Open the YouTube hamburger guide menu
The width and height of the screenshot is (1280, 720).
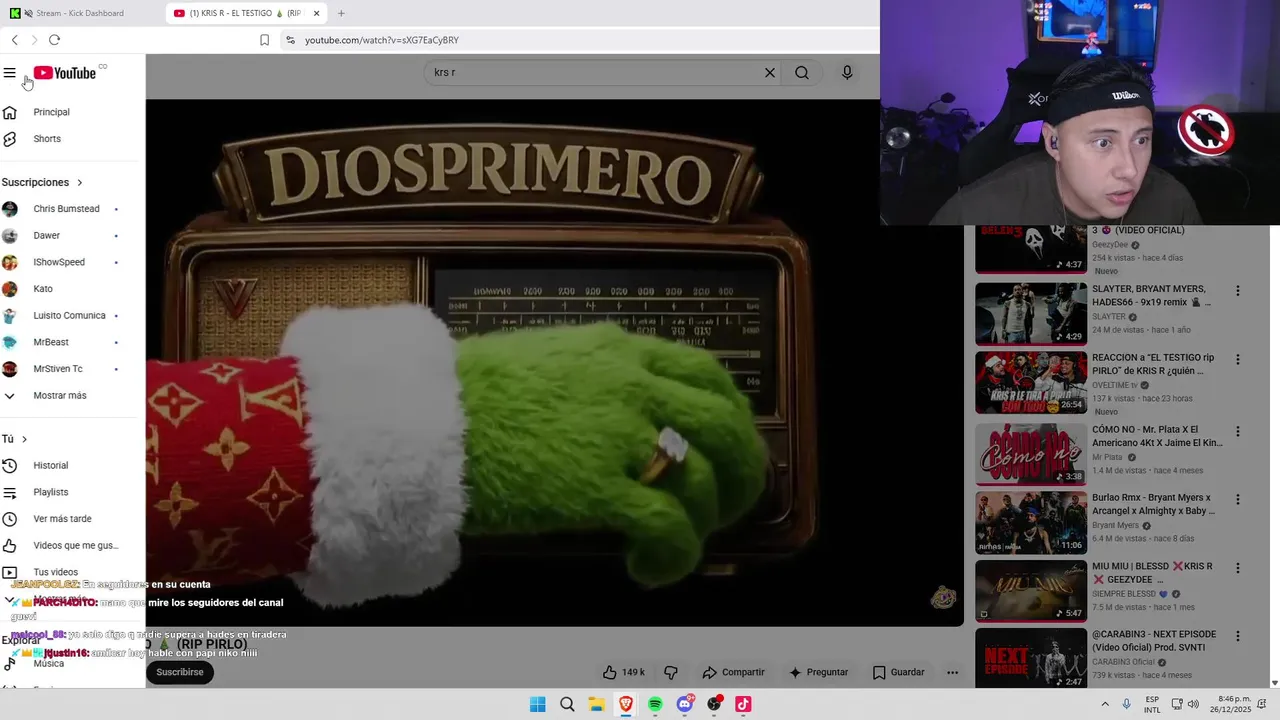pos(10,73)
